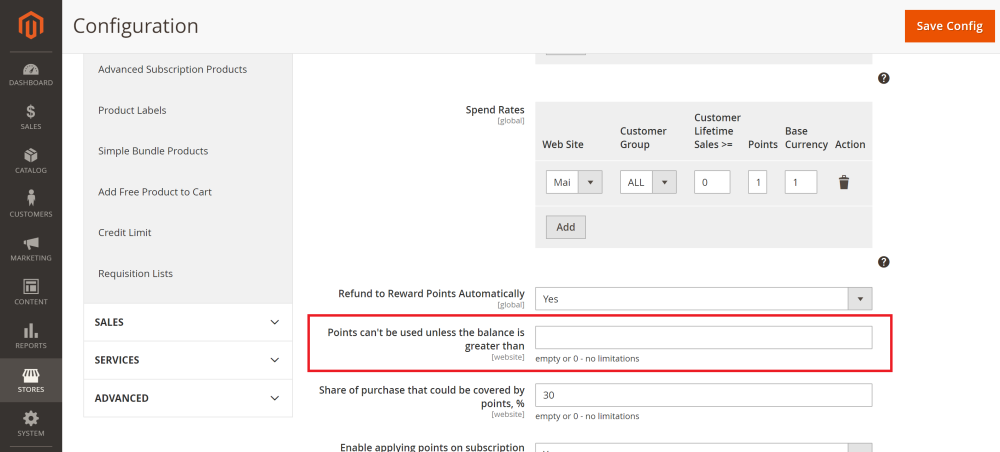
Task: Open the Customer Group dropdown showing ALL
Action: coord(648,182)
